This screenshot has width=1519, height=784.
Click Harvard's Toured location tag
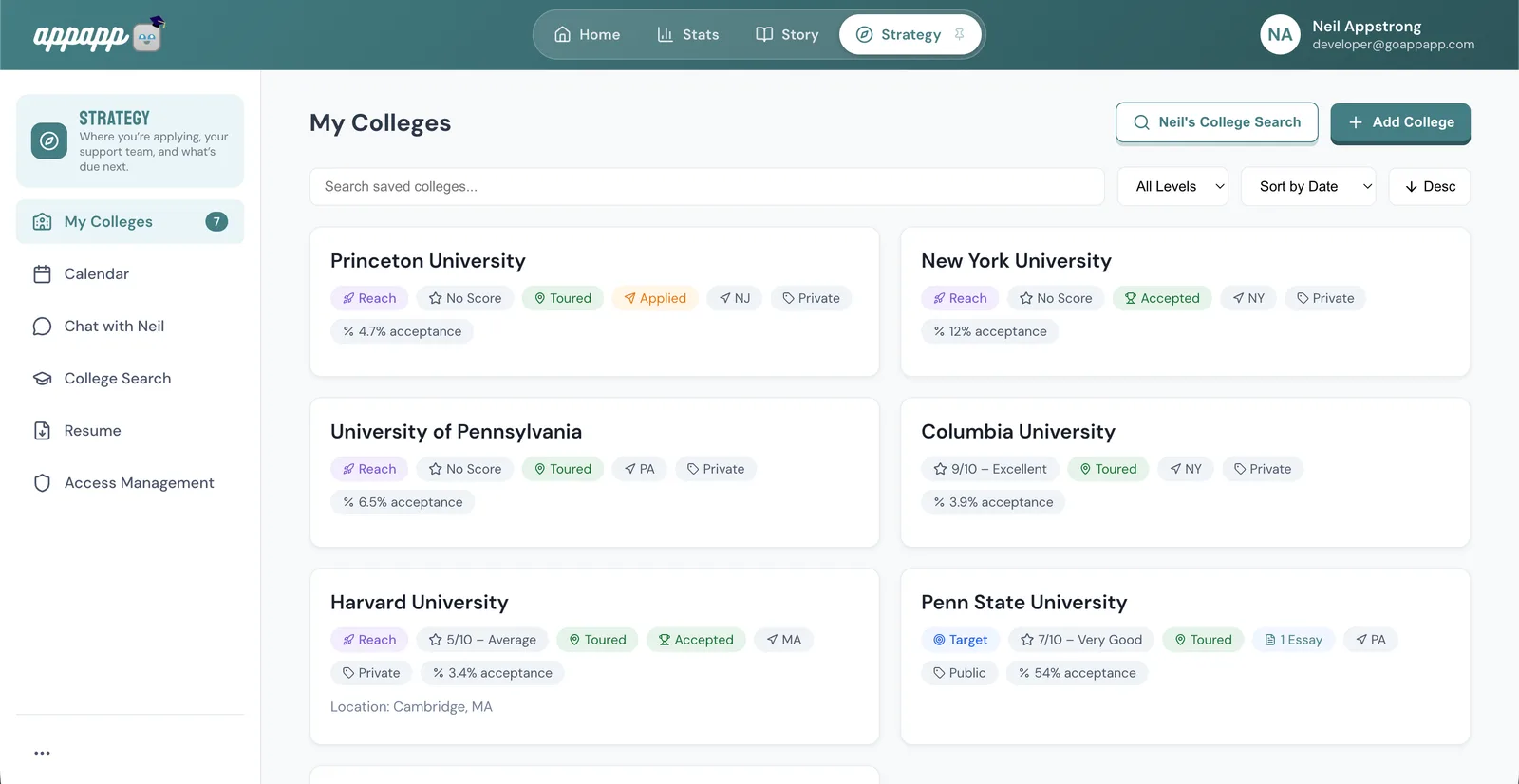tap(597, 640)
